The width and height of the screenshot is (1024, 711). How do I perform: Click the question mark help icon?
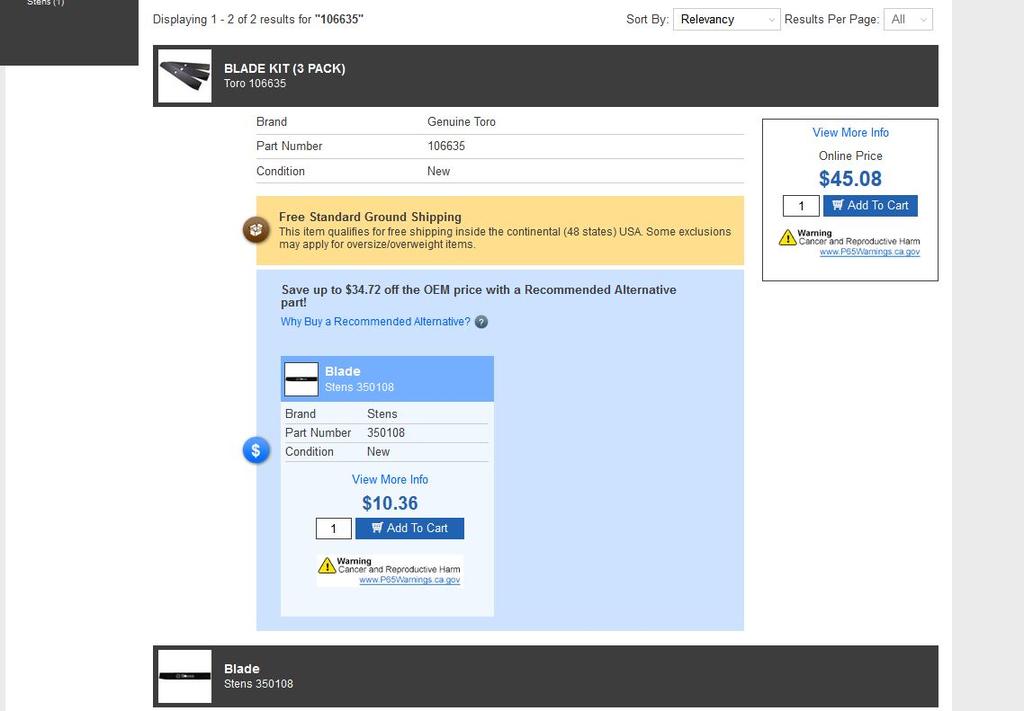point(481,322)
